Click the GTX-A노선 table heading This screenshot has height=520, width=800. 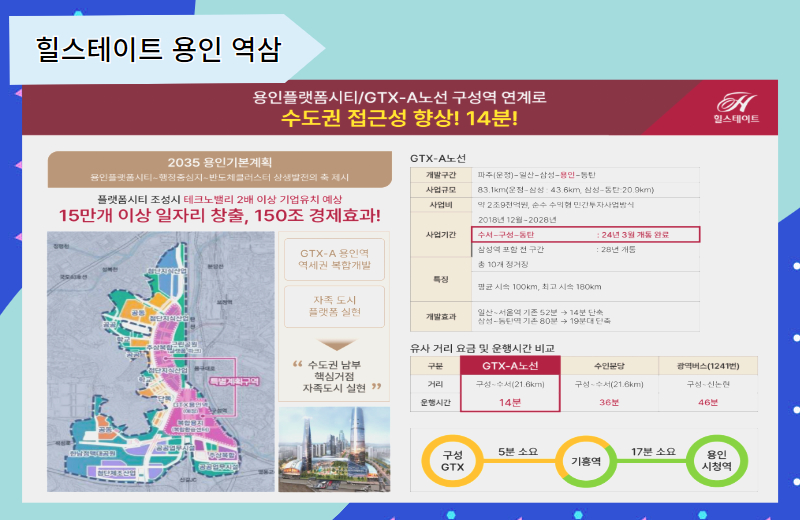point(438,158)
